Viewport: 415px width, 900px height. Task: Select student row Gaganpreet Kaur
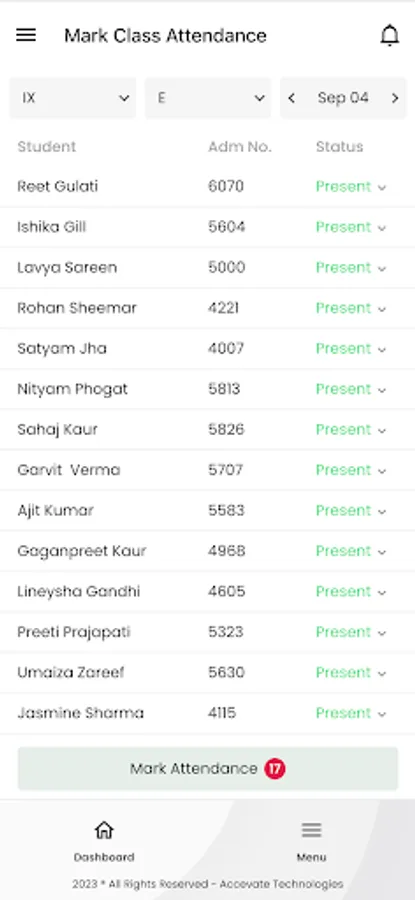[207, 552]
